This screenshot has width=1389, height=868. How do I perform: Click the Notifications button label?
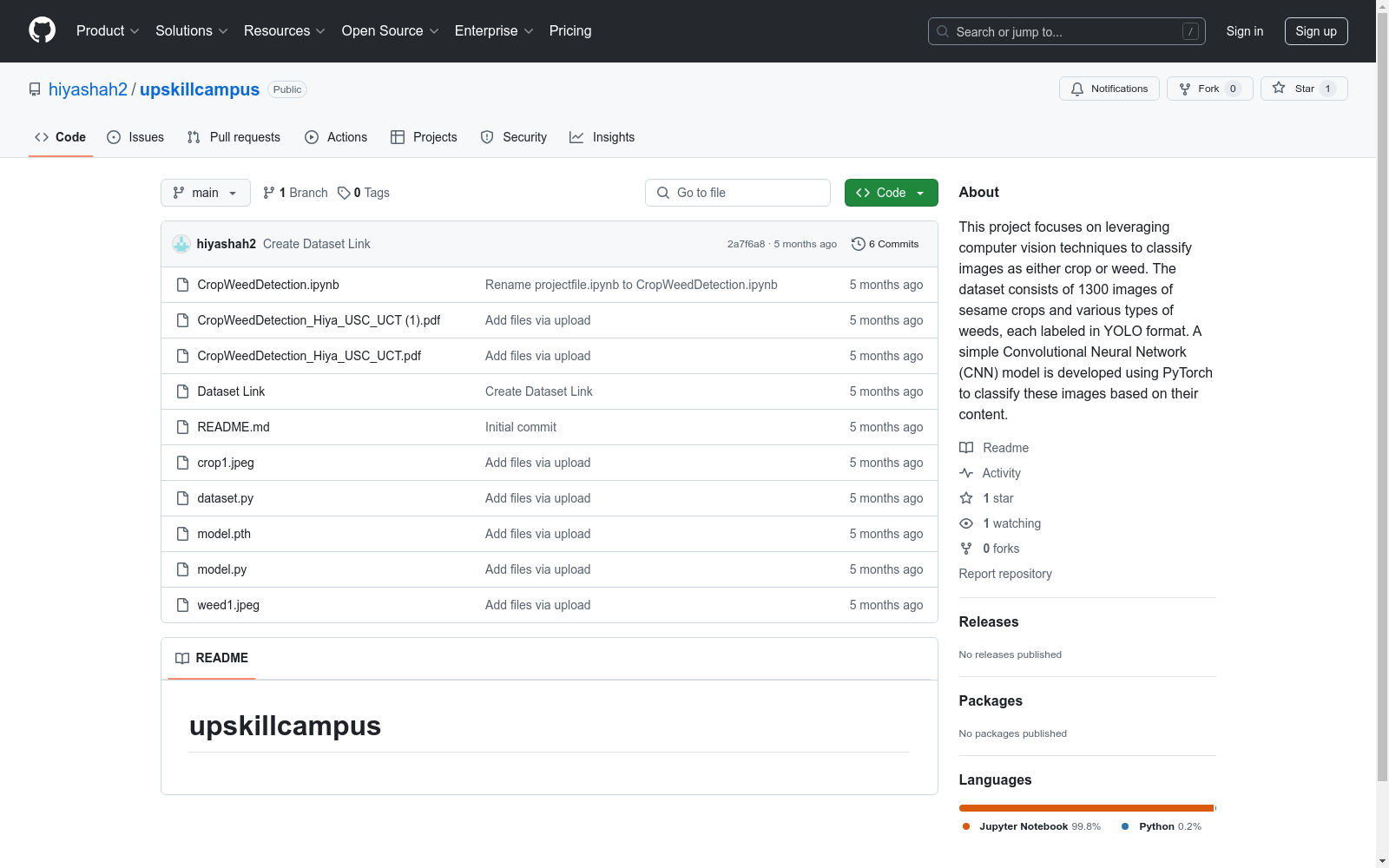1119,89
